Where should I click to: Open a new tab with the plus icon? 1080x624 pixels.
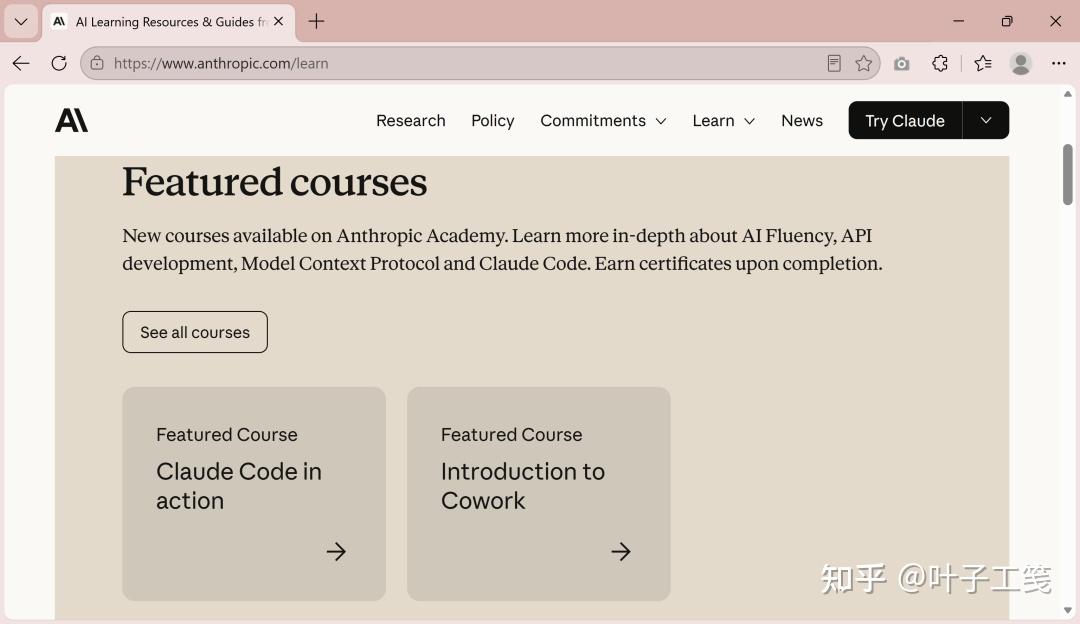point(316,21)
